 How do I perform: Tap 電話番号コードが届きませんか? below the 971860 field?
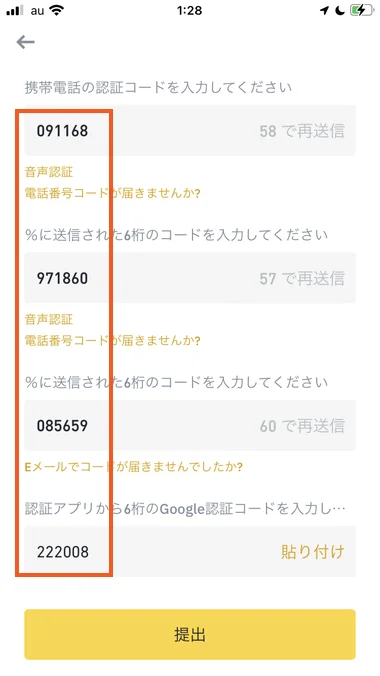point(113,341)
